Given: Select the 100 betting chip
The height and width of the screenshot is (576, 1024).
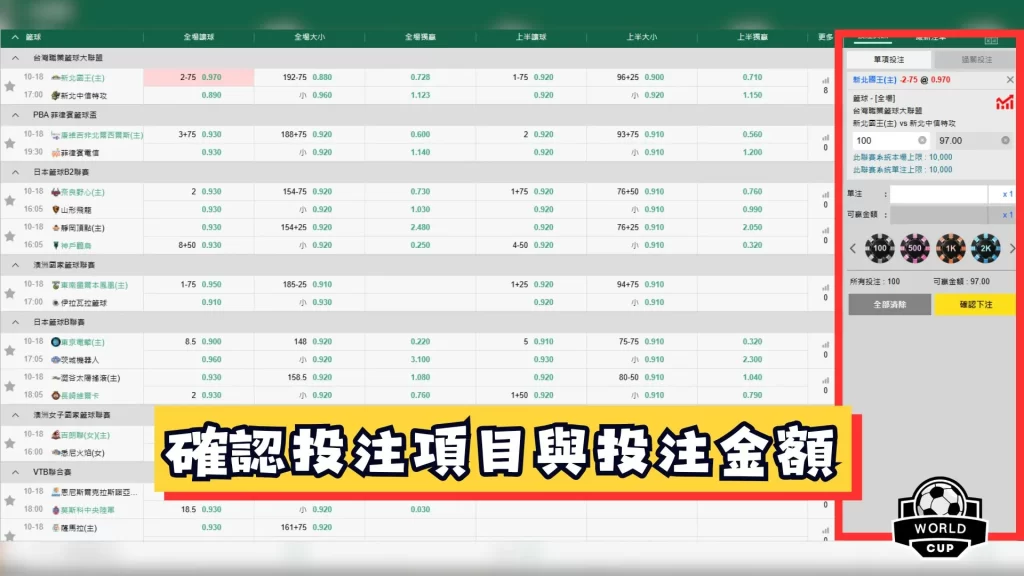Looking at the screenshot, I should click(x=878, y=248).
